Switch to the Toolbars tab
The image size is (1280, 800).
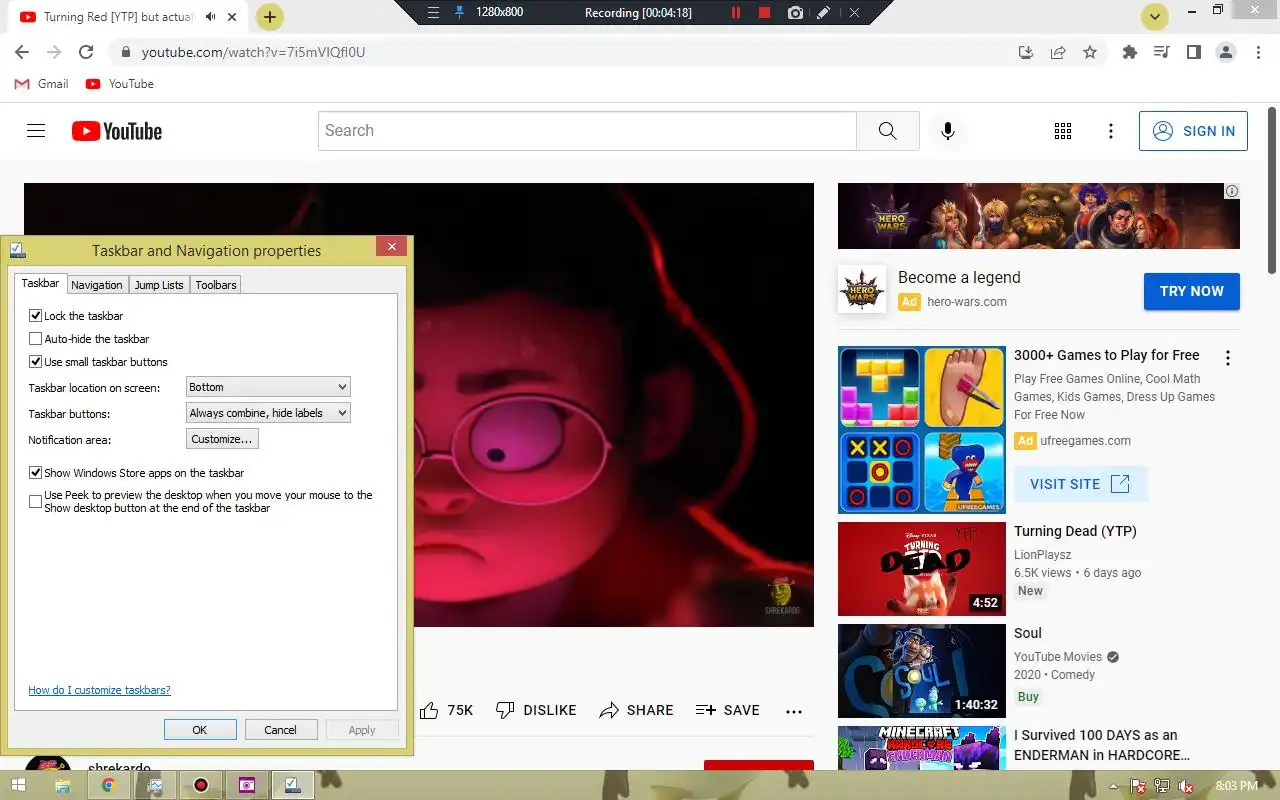coord(216,285)
